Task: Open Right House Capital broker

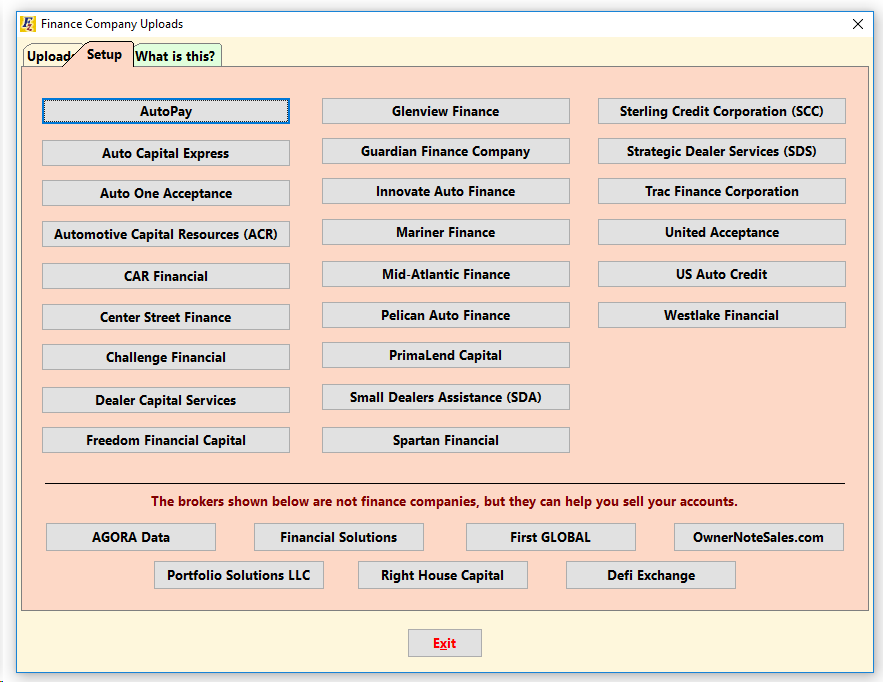Action: pyautogui.click(x=443, y=575)
